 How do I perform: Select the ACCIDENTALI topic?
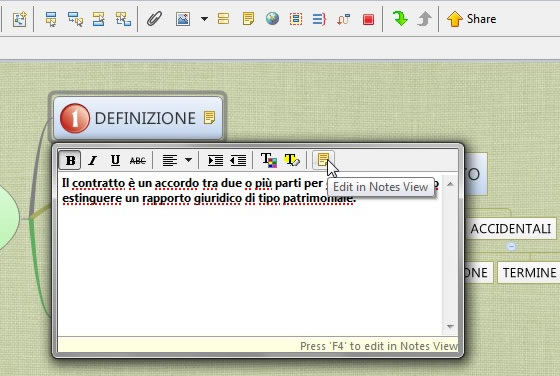click(511, 229)
